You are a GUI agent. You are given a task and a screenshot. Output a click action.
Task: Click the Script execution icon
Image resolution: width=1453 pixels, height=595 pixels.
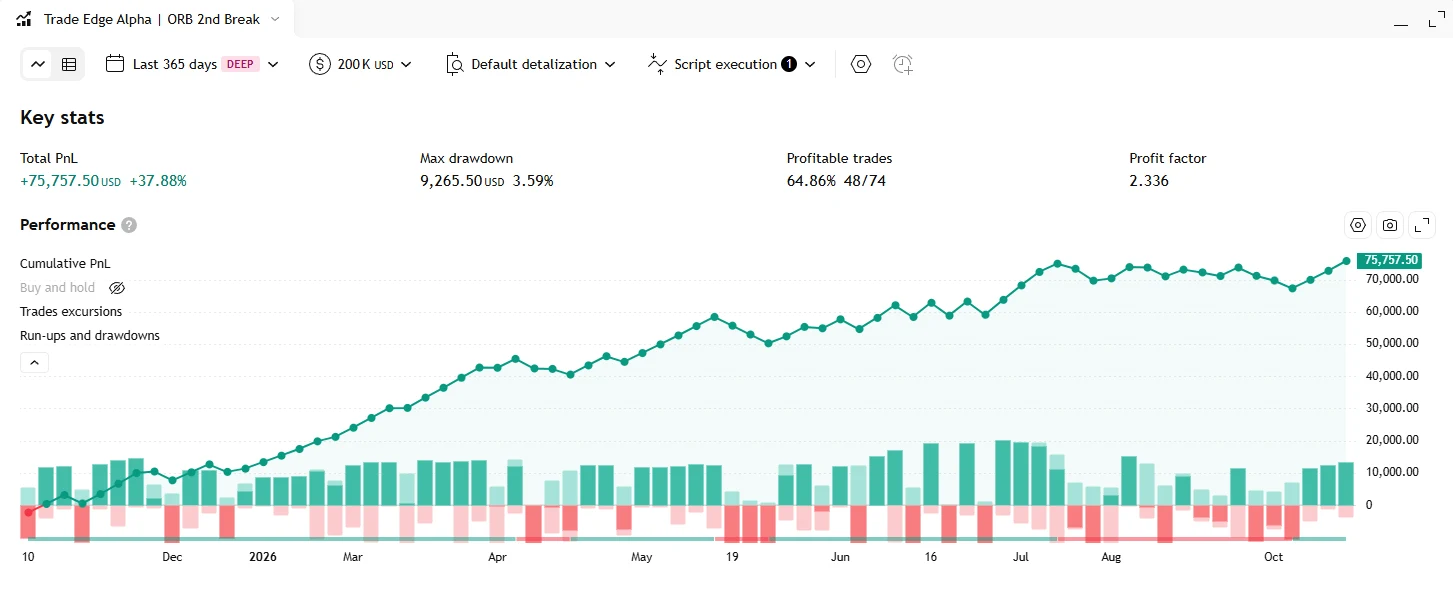click(x=657, y=64)
